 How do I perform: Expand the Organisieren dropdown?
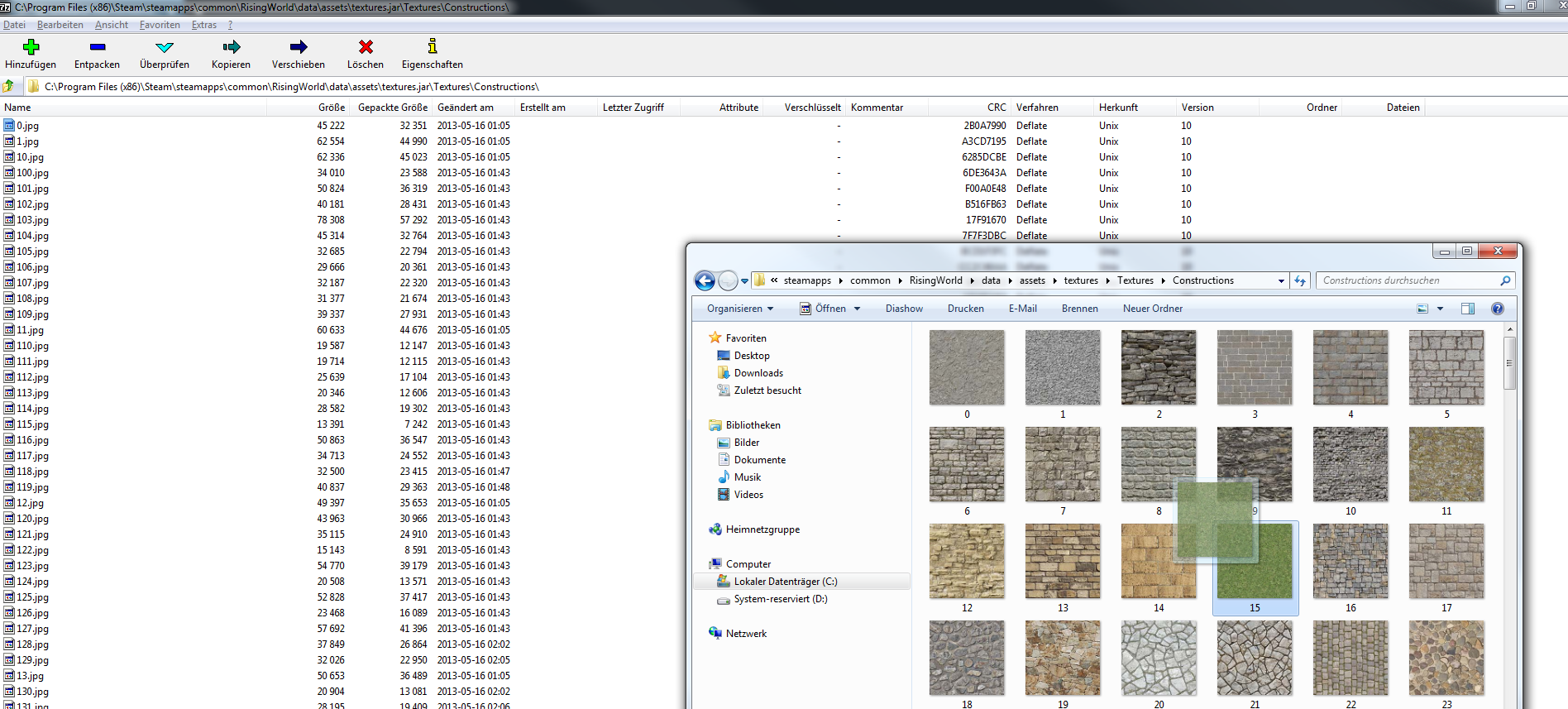tap(739, 309)
